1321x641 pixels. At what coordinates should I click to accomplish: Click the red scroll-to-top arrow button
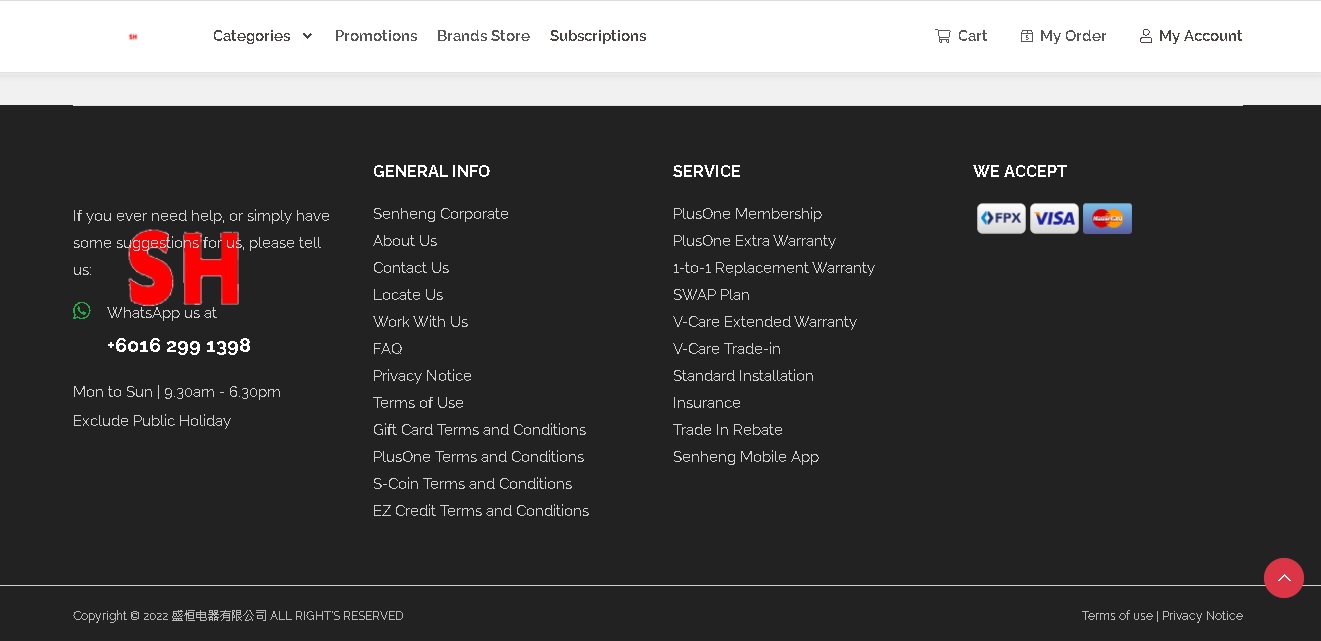[x=1283, y=578]
